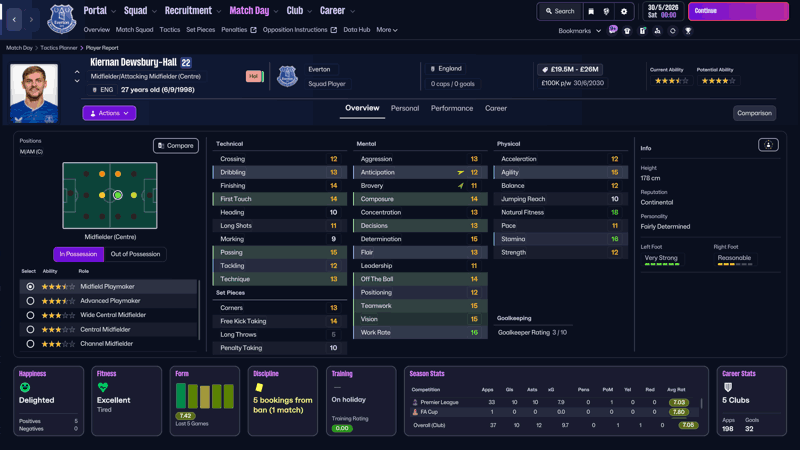Click Anticipation yellow trend arrow
800x450 pixels.
click(x=461, y=172)
